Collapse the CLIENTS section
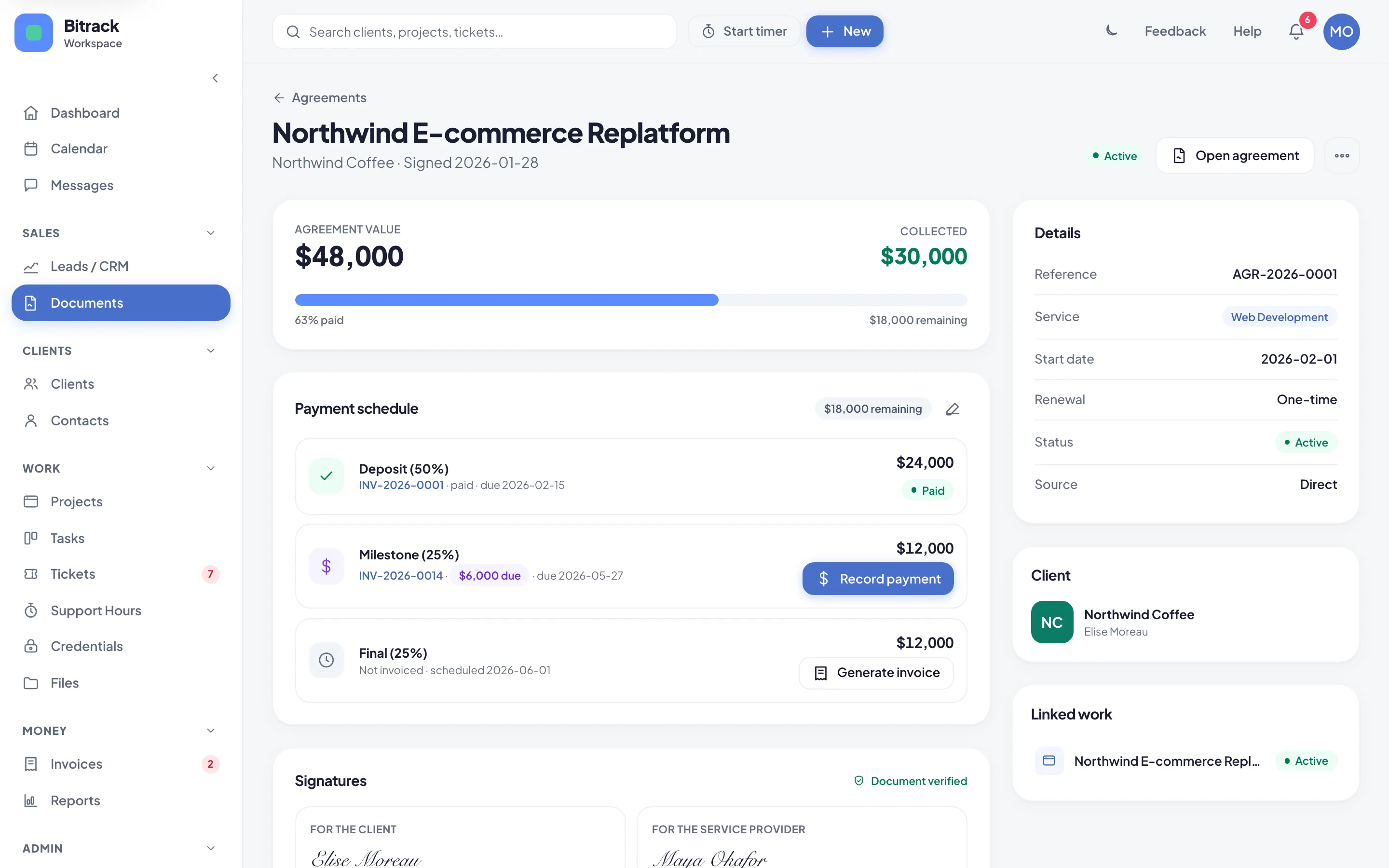1389x868 pixels. pos(211,351)
